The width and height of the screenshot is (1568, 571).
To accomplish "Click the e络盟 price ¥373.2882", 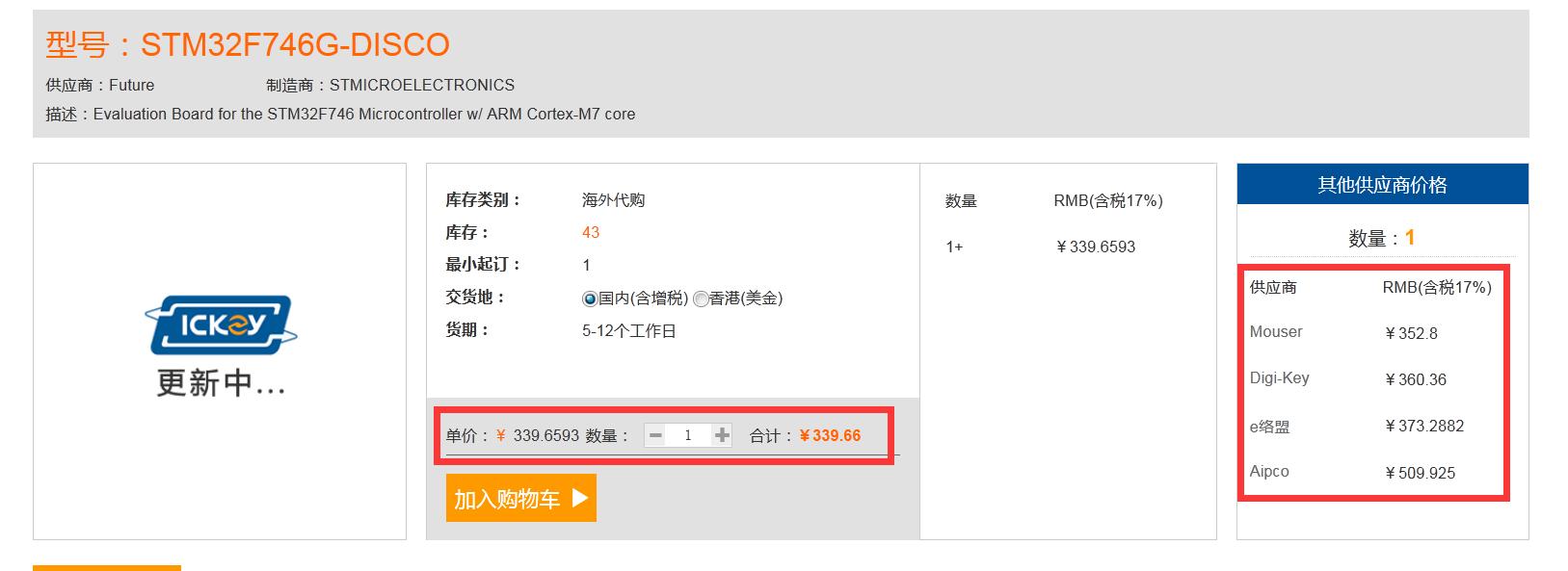I will [1424, 426].
